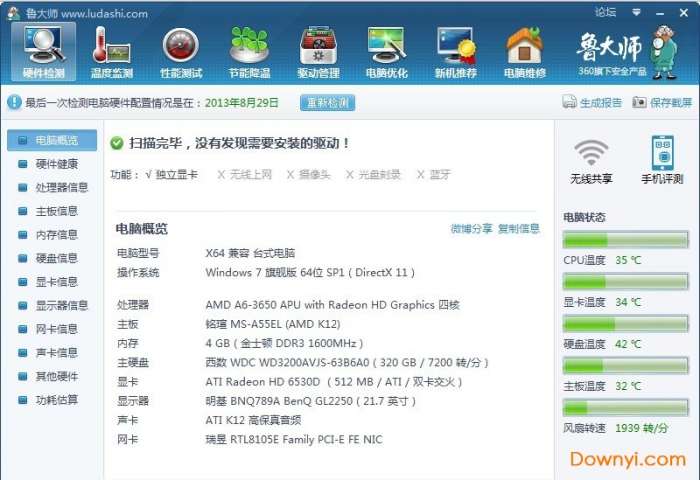
Task: Open the 温度监测 temperature monitor
Action: [x=112, y=52]
